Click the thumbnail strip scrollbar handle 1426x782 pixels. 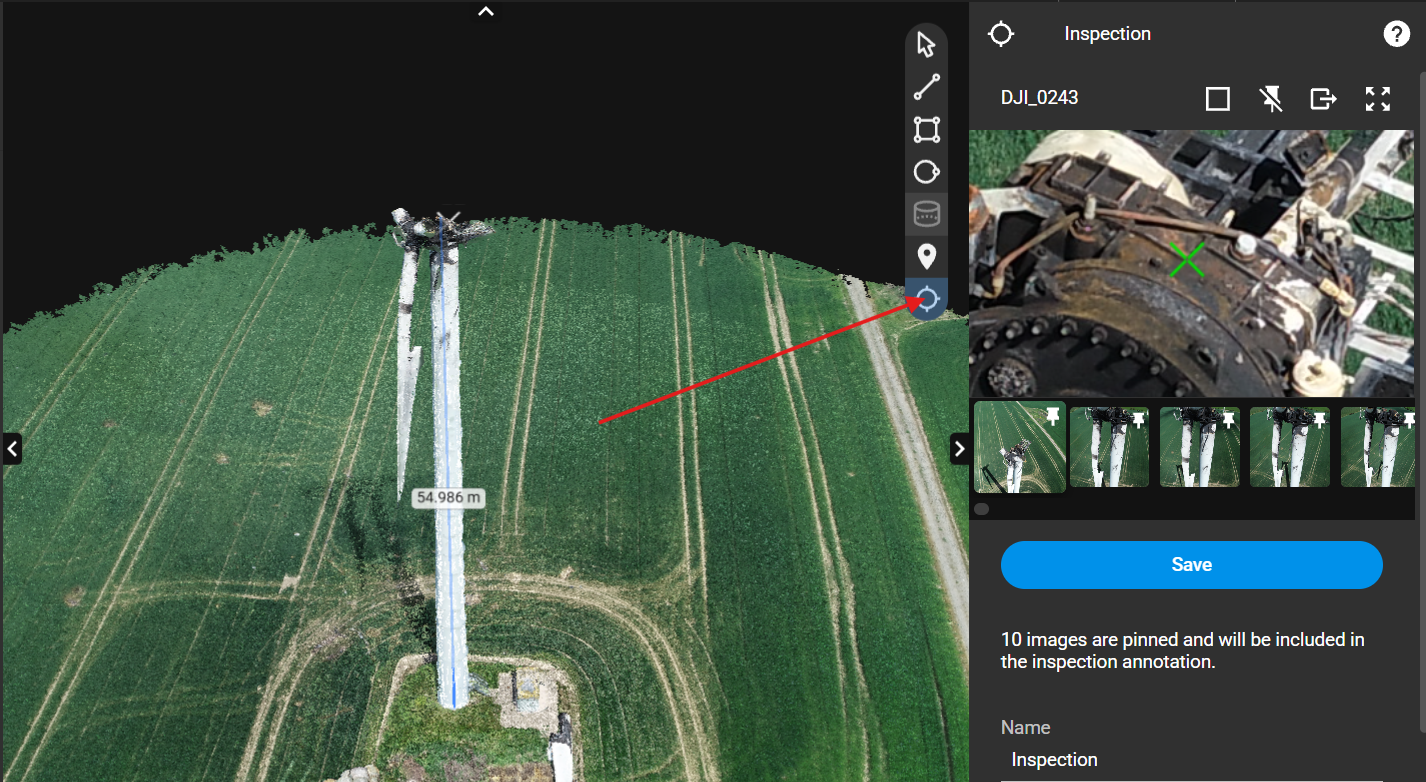[x=981, y=509]
